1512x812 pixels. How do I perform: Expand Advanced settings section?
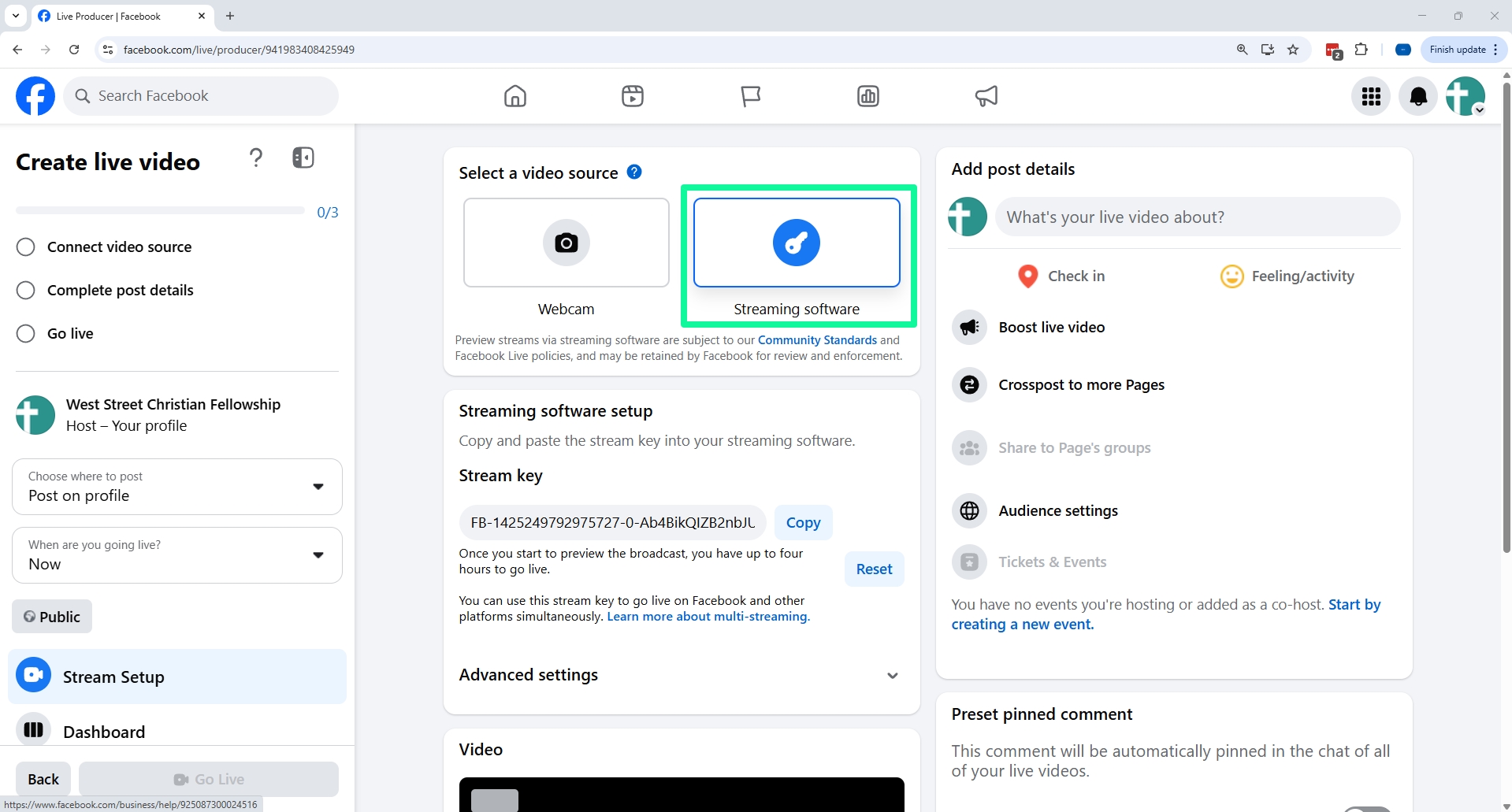click(682, 675)
